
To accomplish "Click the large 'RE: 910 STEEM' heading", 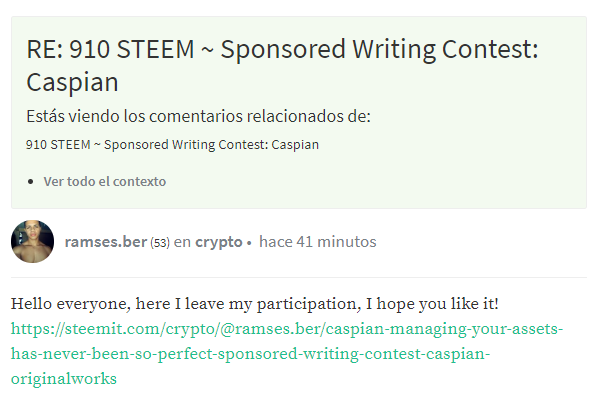I will tap(282, 65).
